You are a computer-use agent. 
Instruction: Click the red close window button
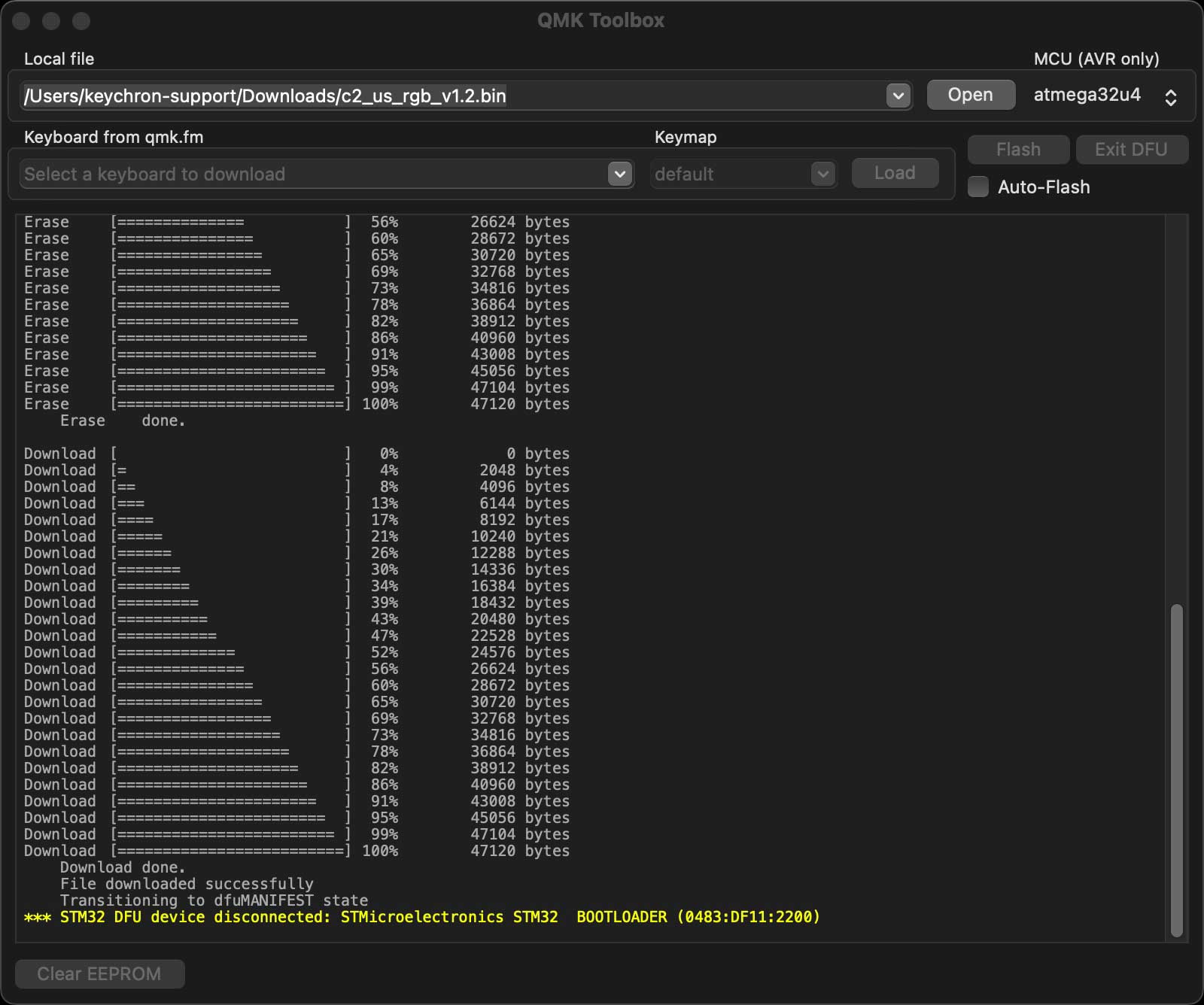coord(21,21)
